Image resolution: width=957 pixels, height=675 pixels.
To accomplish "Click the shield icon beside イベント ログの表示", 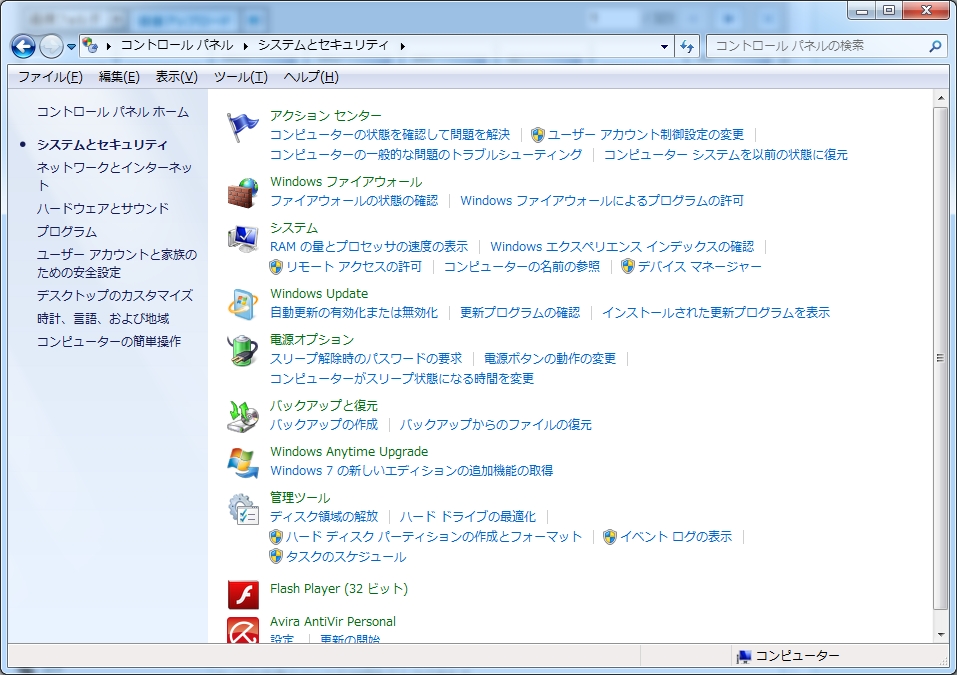I will [x=610, y=537].
